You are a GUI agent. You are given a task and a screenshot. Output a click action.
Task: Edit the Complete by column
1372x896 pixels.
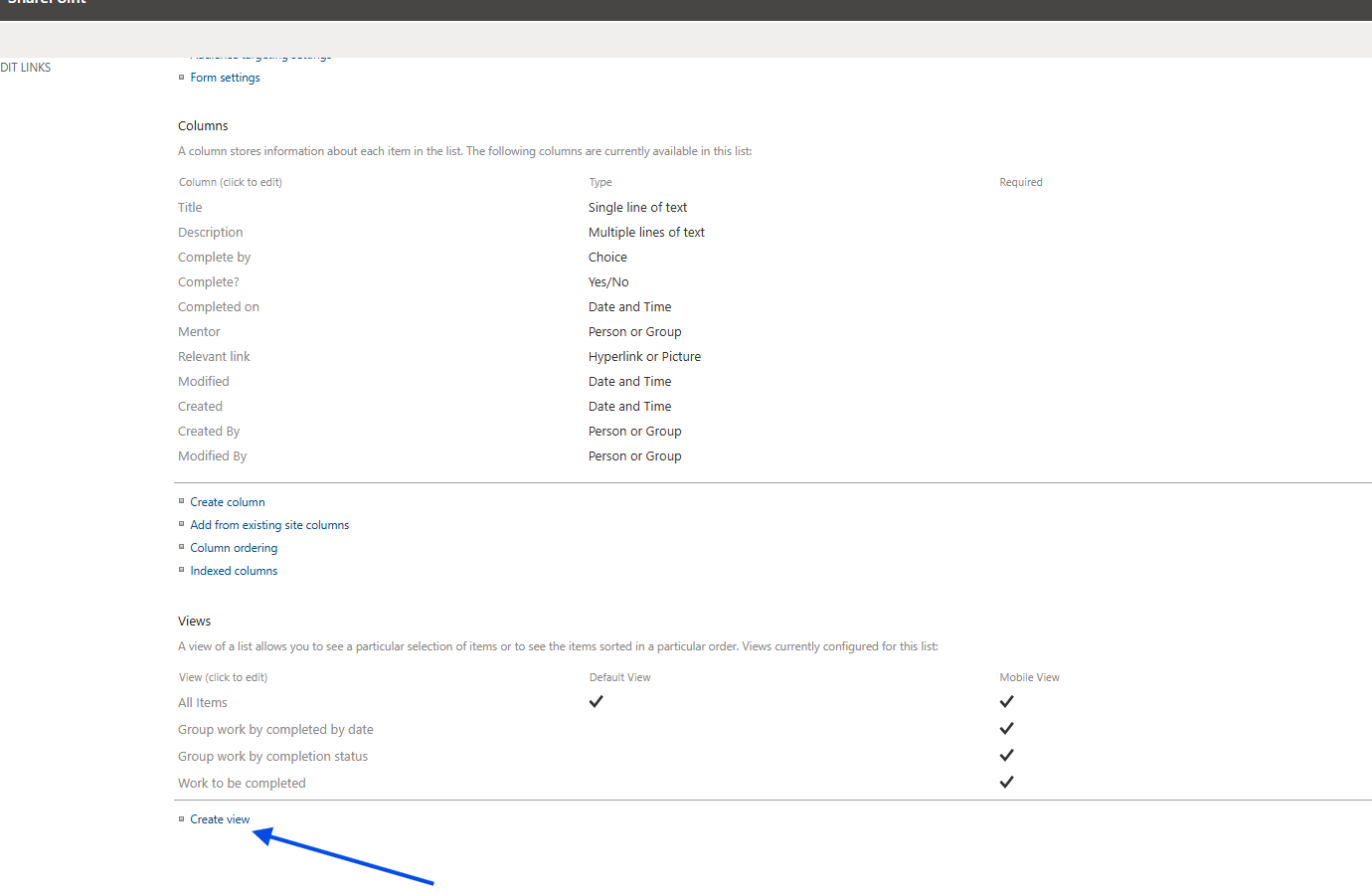[214, 258]
